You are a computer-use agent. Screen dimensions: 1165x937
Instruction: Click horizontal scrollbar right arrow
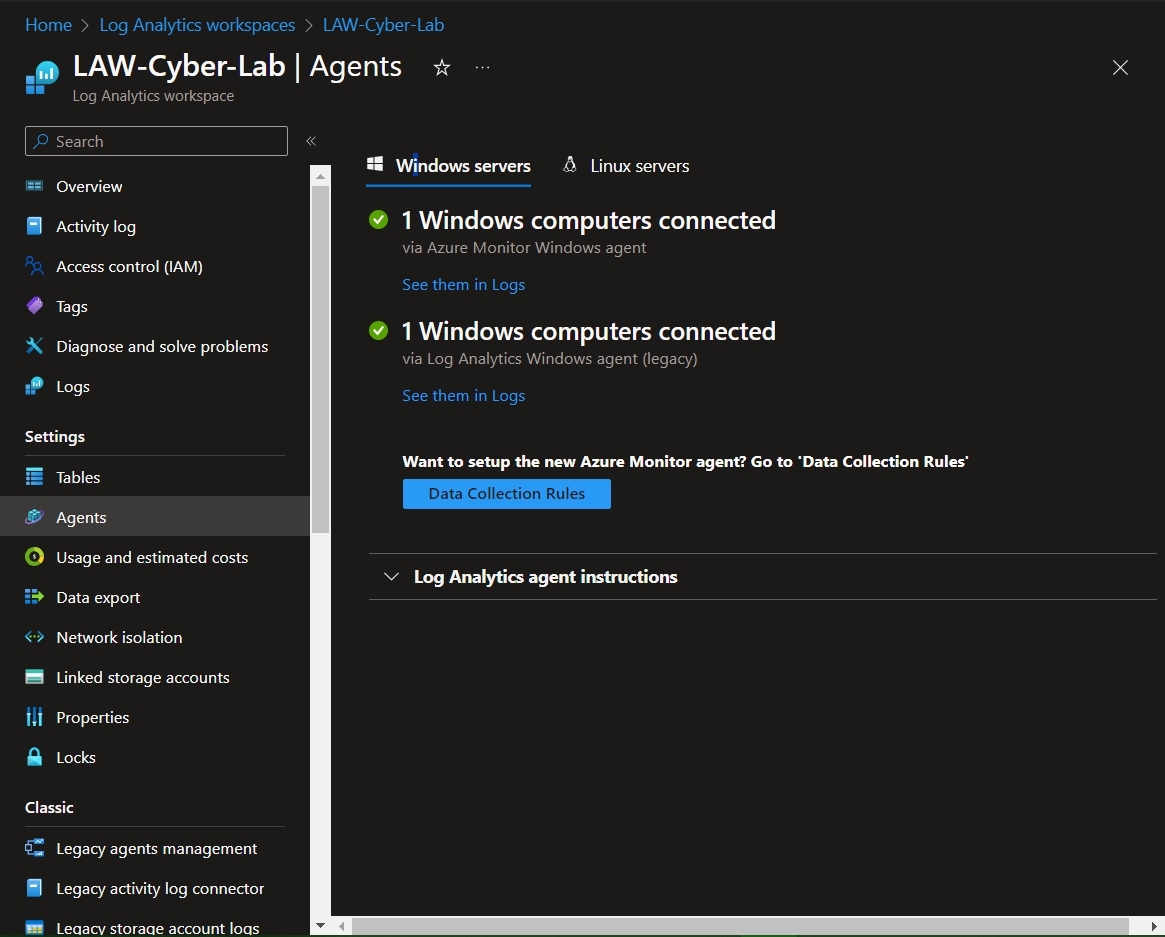tap(1154, 927)
